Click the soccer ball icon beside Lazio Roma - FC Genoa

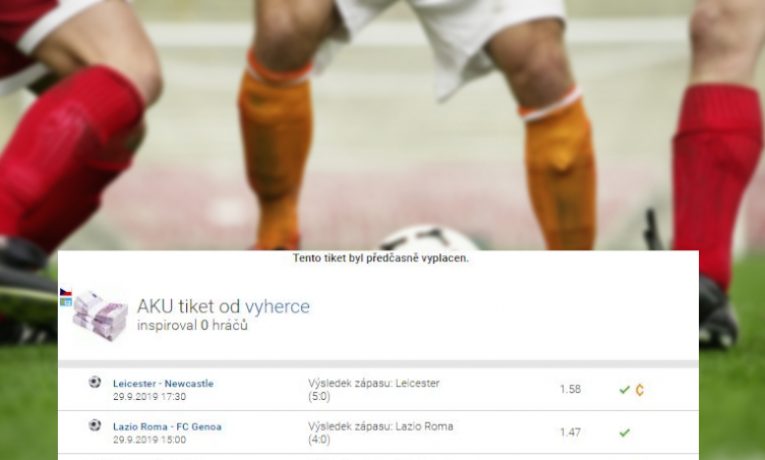(95, 425)
